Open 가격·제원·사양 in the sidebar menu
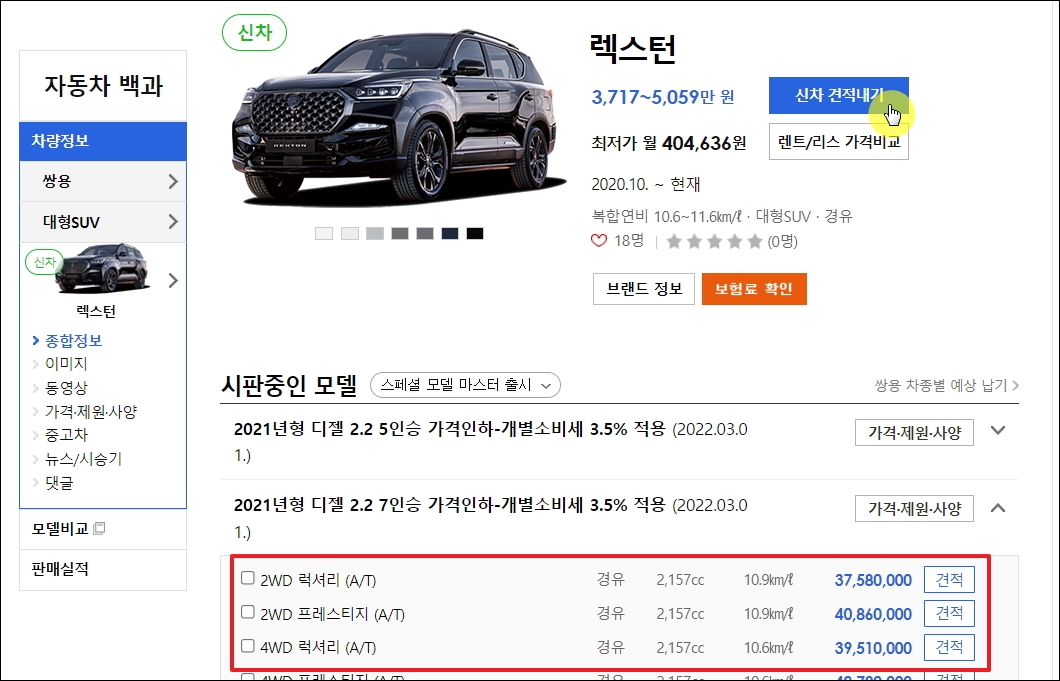The width and height of the screenshot is (1060, 681). click(x=91, y=411)
